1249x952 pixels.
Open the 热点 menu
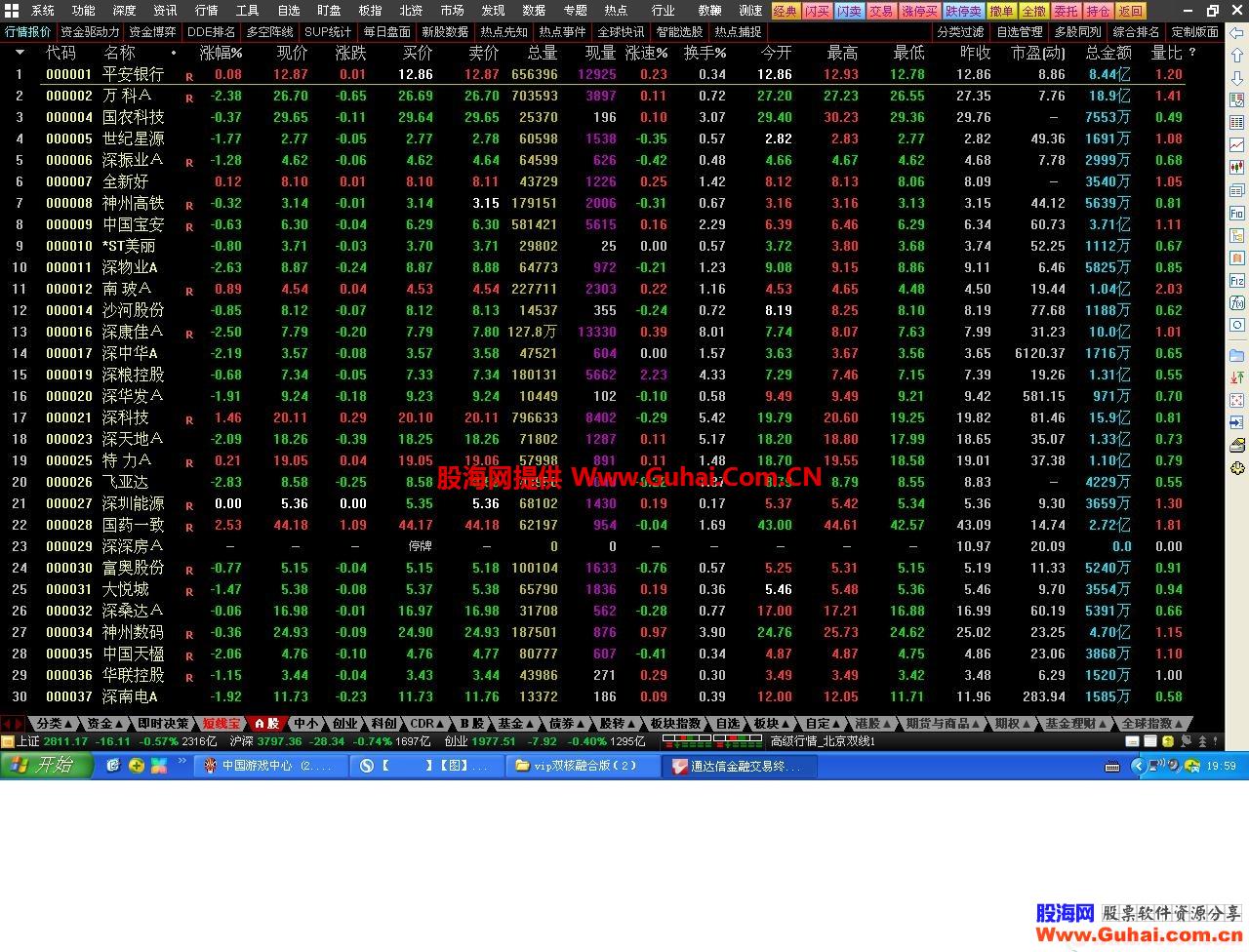[x=616, y=11]
